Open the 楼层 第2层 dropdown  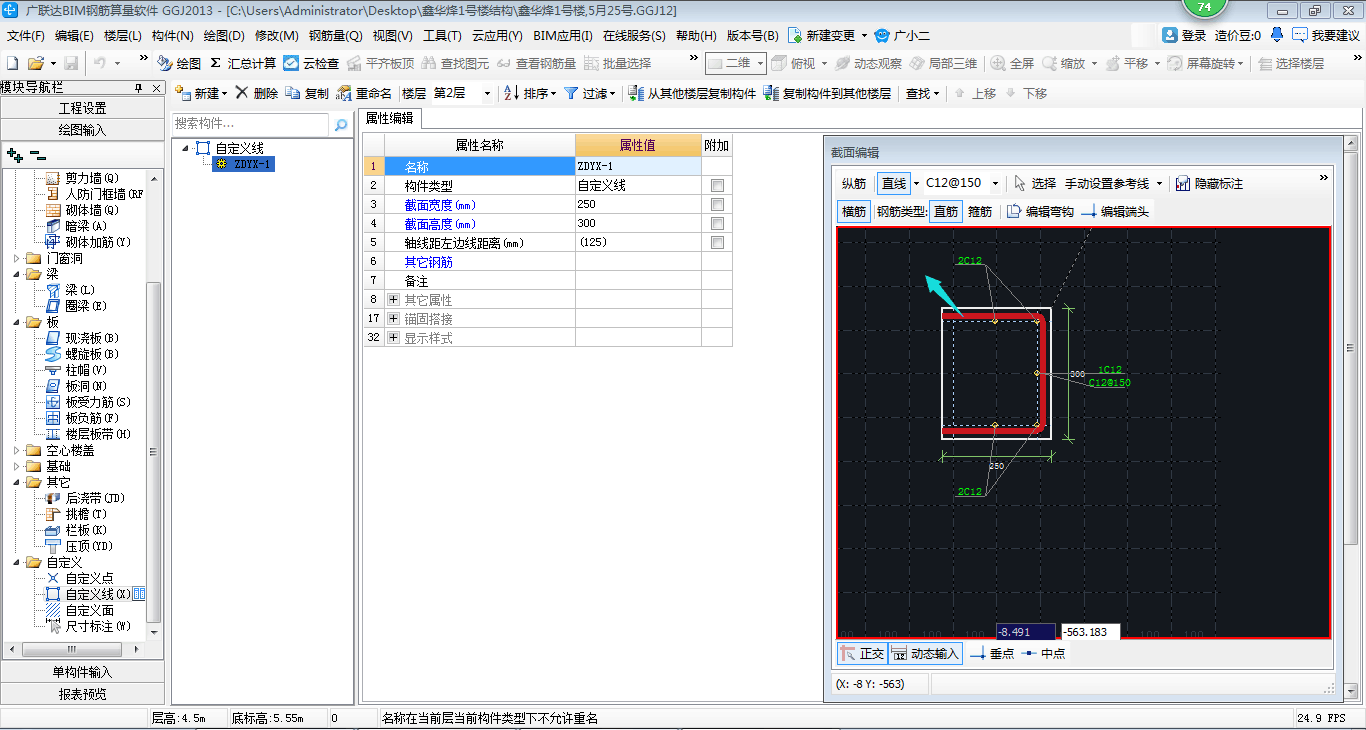(487, 93)
